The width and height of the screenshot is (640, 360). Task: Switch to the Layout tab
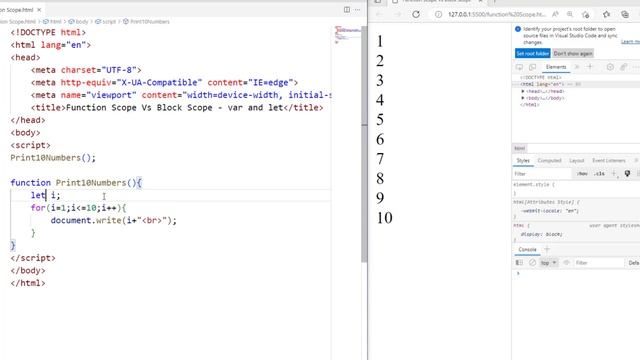(577, 161)
